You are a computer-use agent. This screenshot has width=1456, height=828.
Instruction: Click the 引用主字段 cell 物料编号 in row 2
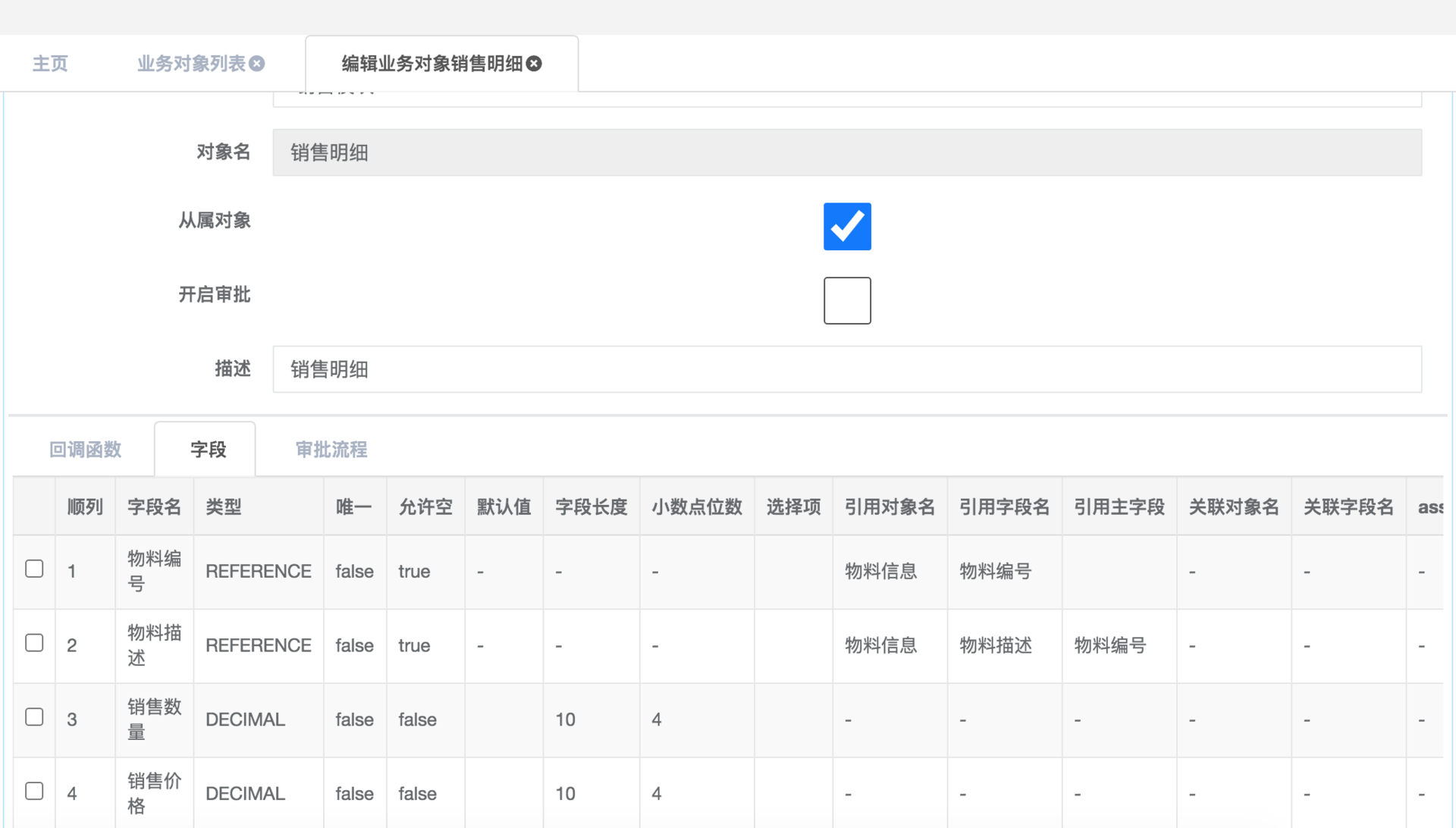(x=1110, y=645)
